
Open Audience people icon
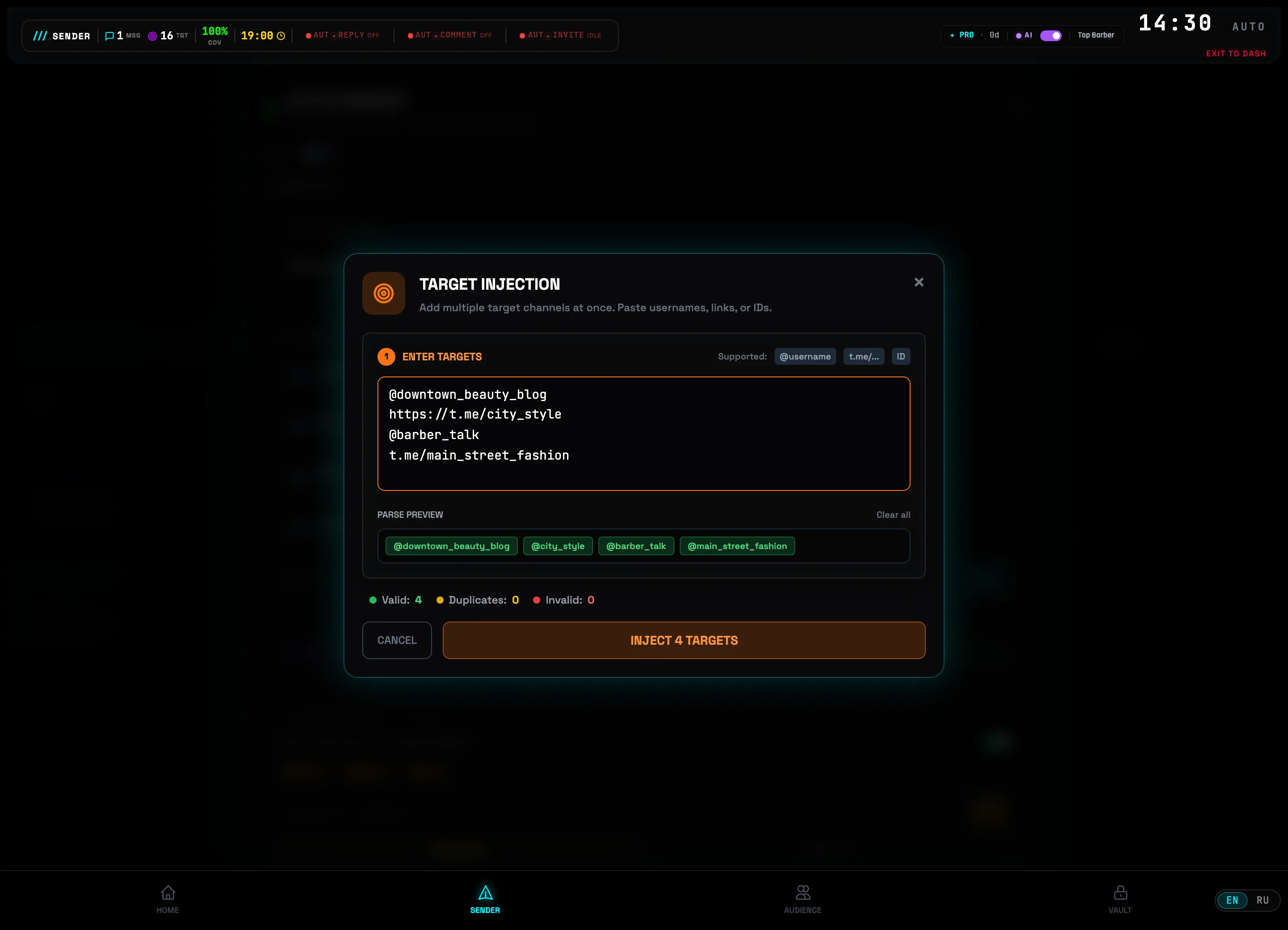pos(802,892)
